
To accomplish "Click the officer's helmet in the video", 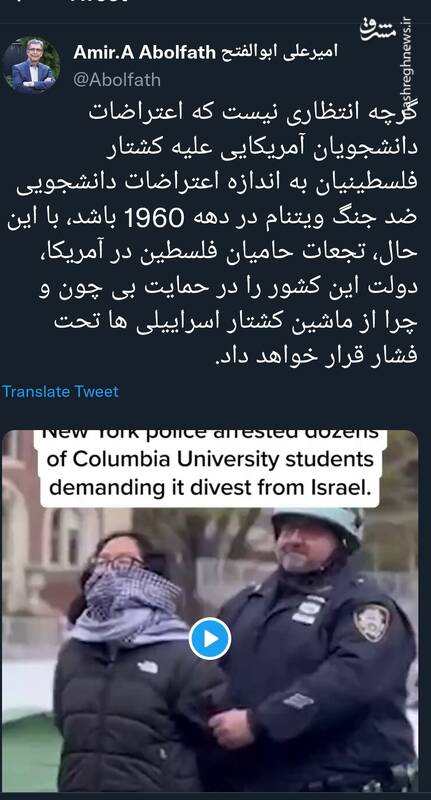I will pos(317,526).
